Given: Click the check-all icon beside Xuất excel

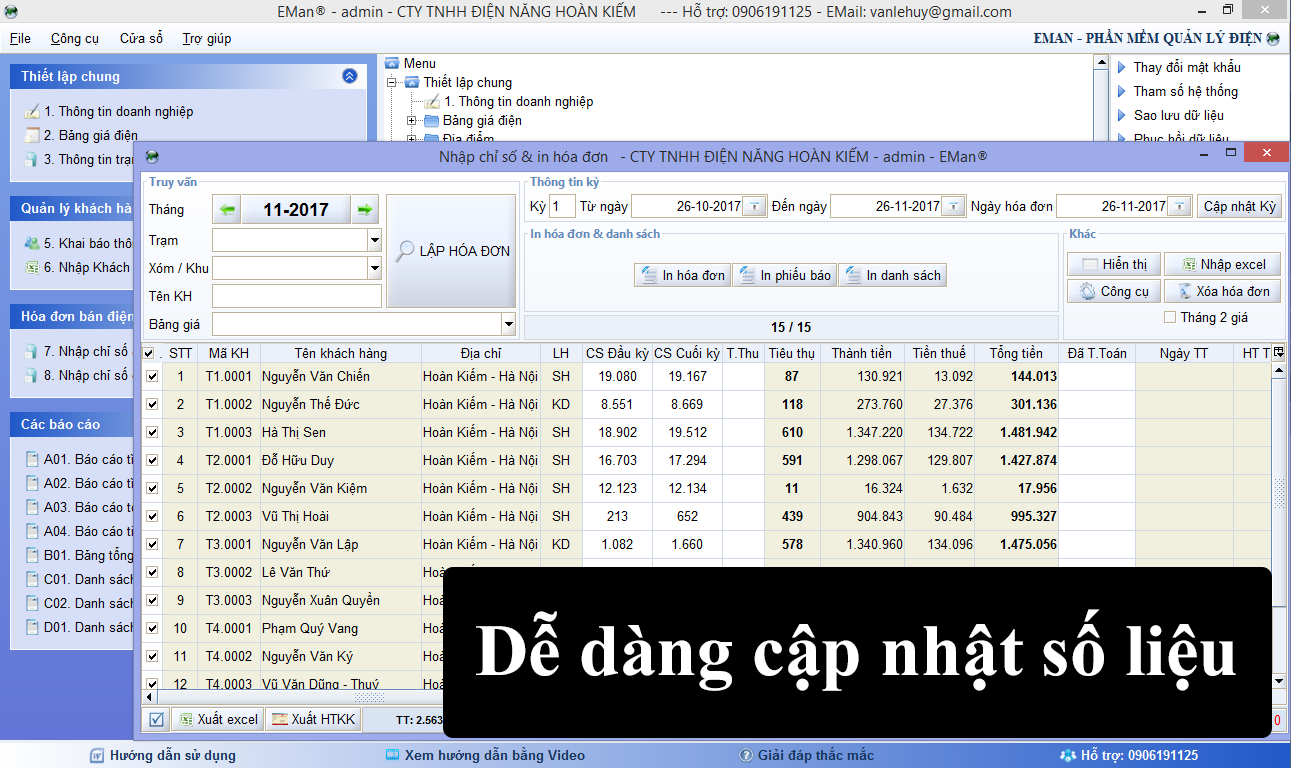Looking at the screenshot, I should point(156,719).
